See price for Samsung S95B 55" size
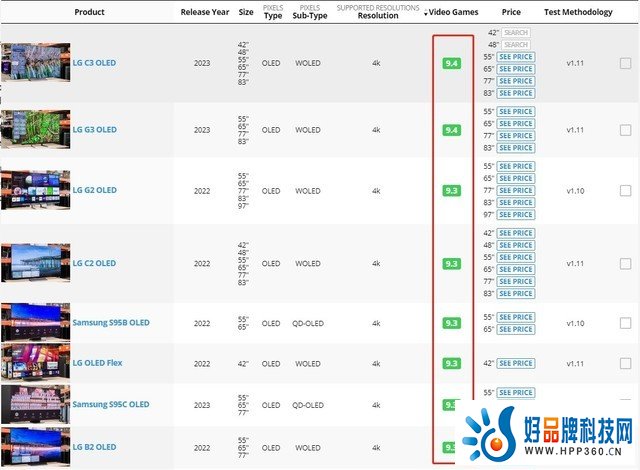This screenshot has width=640, height=470. coord(516,317)
